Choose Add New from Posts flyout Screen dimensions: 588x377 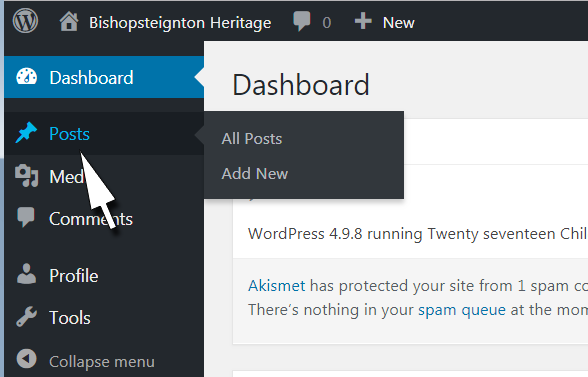pyautogui.click(x=255, y=174)
